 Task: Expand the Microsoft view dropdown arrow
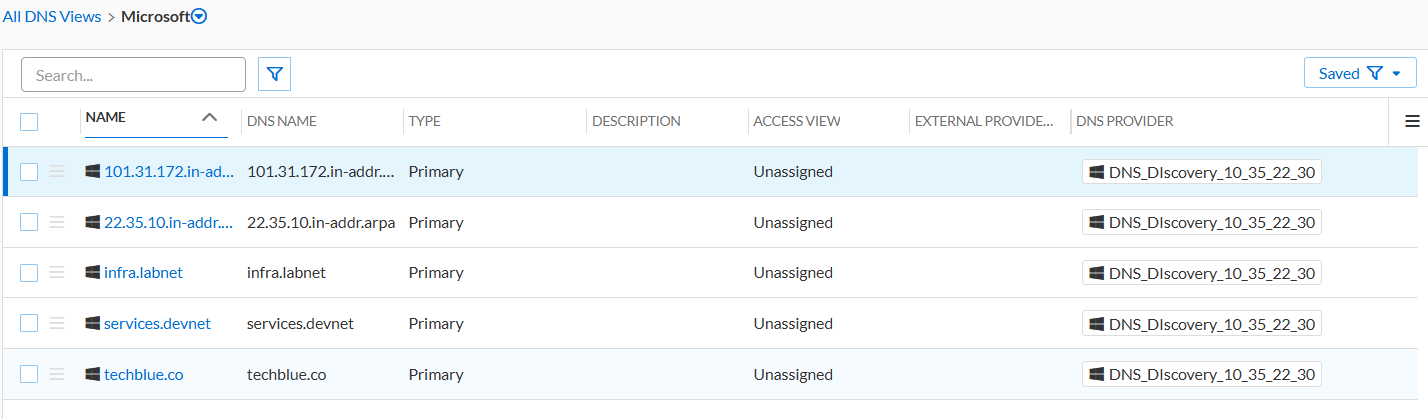[x=199, y=17]
